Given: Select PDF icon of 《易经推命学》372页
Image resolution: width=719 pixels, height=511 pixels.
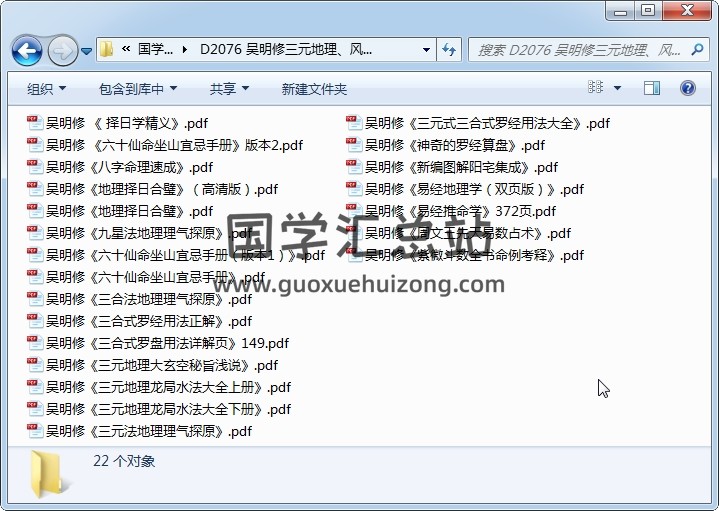Looking at the screenshot, I should tap(354, 211).
